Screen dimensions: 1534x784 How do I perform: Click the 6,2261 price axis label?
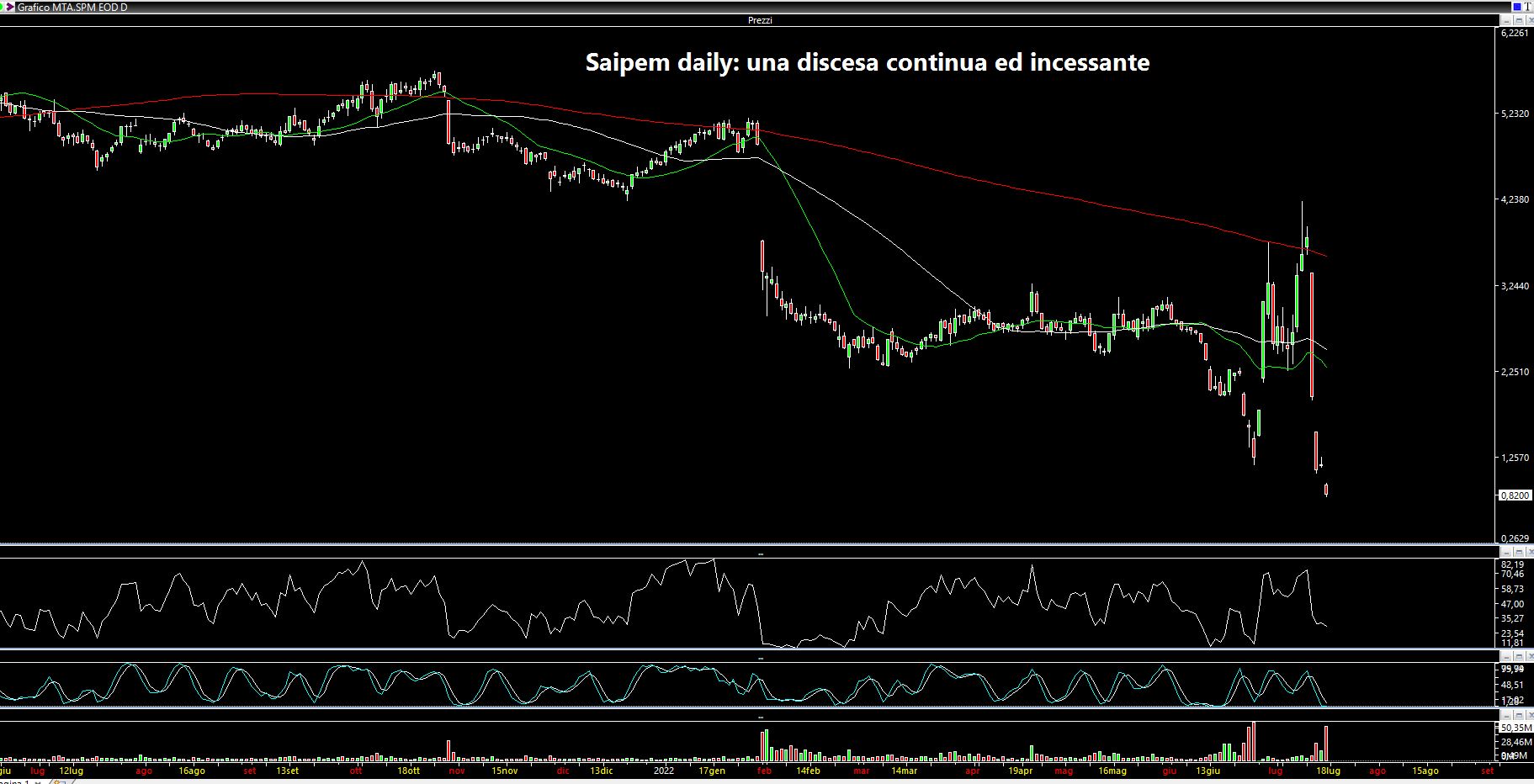tap(1515, 33)
